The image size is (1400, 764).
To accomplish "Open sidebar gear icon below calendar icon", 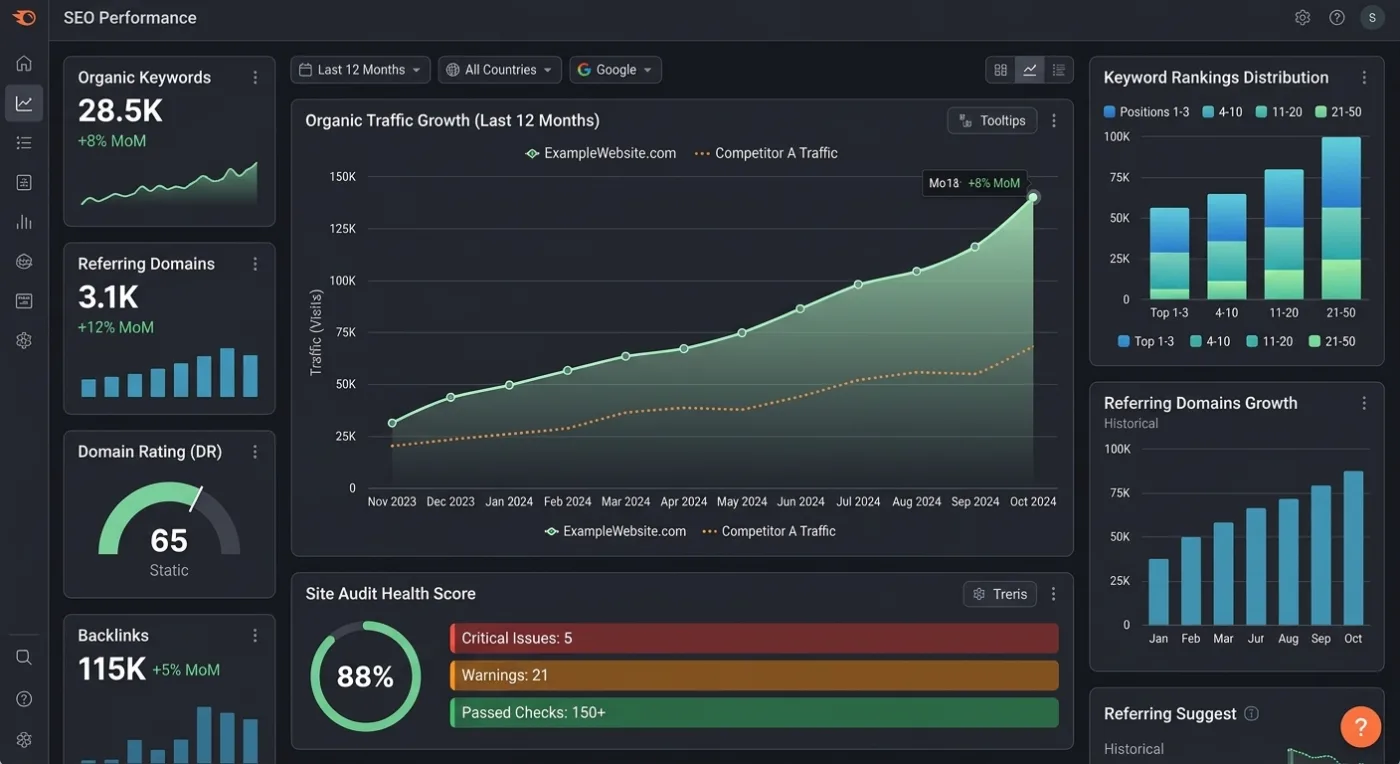I will [x=24, y=341].
